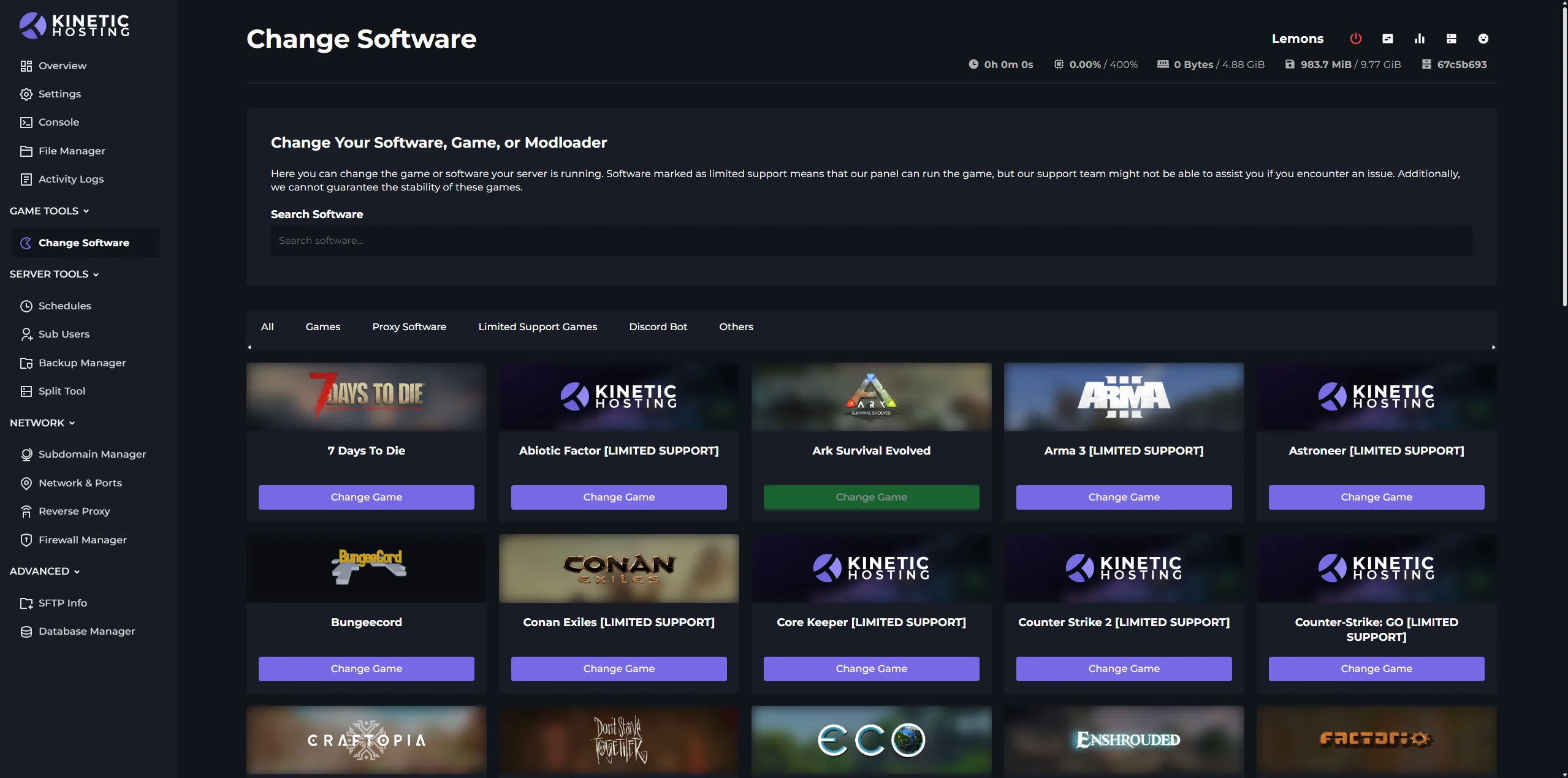The height and width of the screenshot is (778, 1568).
Task: Click the Firewall Manager shield icon
Action: pyautogui.click(x=26, y=540)
